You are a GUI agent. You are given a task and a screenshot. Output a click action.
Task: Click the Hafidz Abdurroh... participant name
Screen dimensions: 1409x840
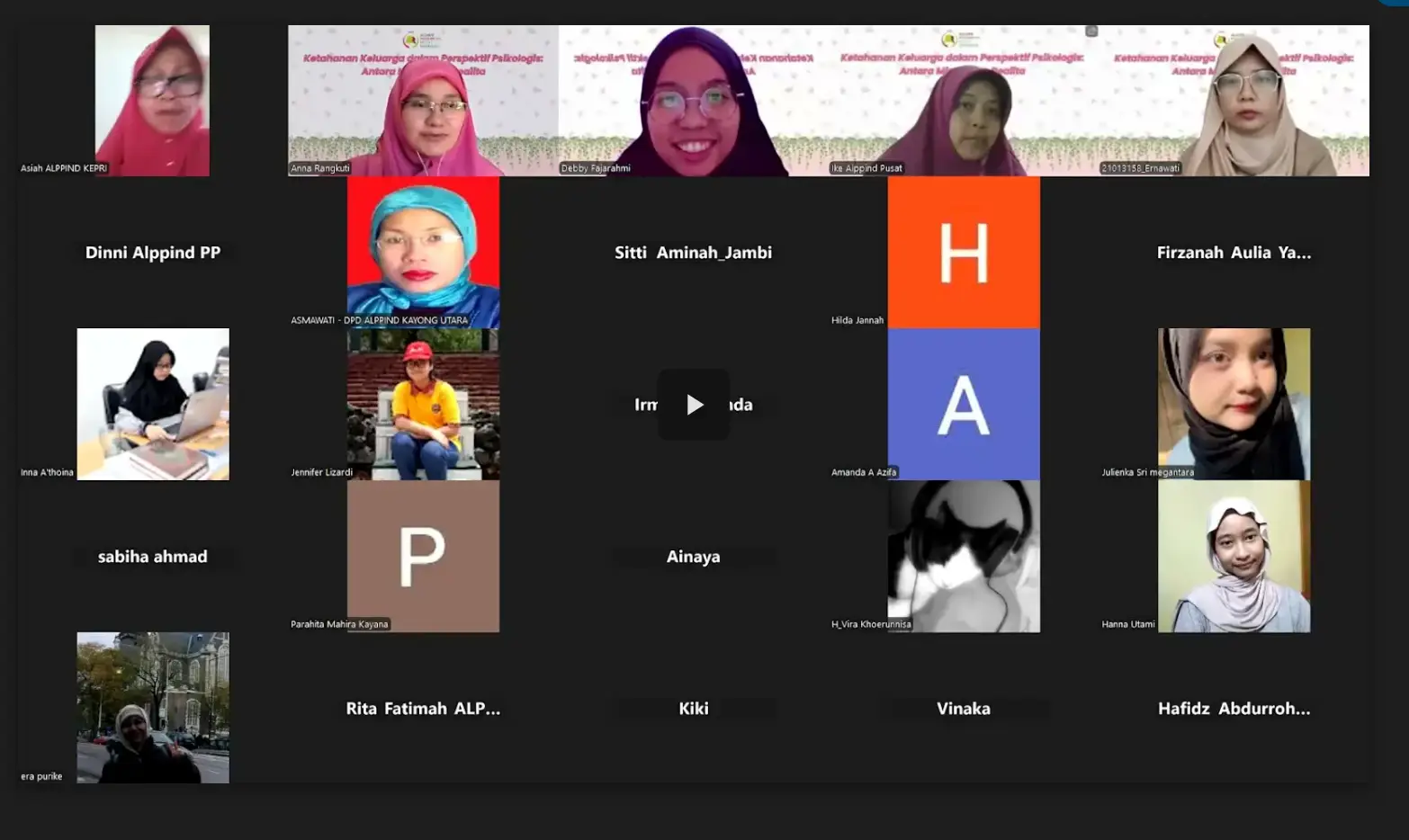tap(1234, 709)
